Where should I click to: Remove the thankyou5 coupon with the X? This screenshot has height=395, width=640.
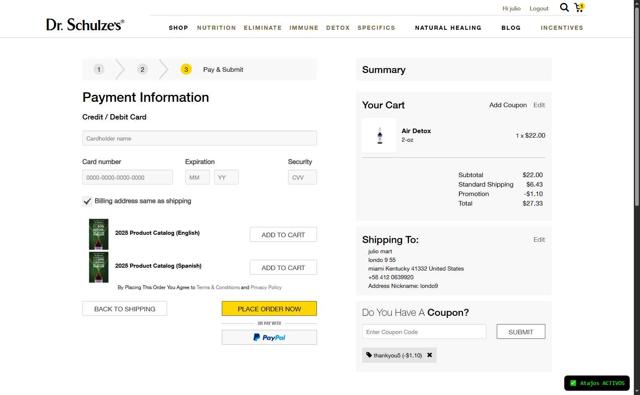point(429,355)
